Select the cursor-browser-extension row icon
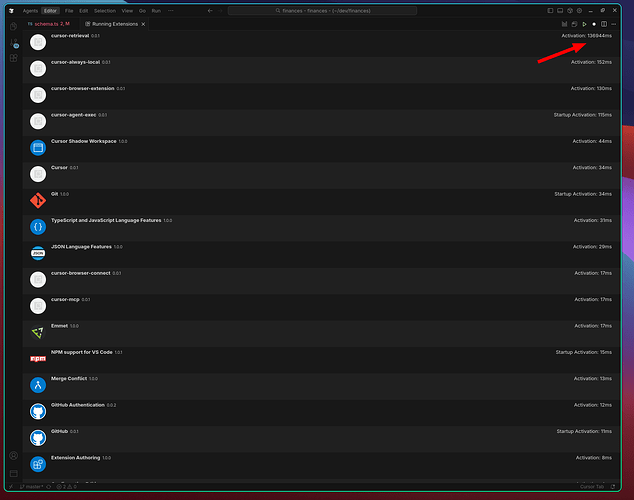Image resolution: width=634 pixels, height=500 pixels. coord(38,95)
